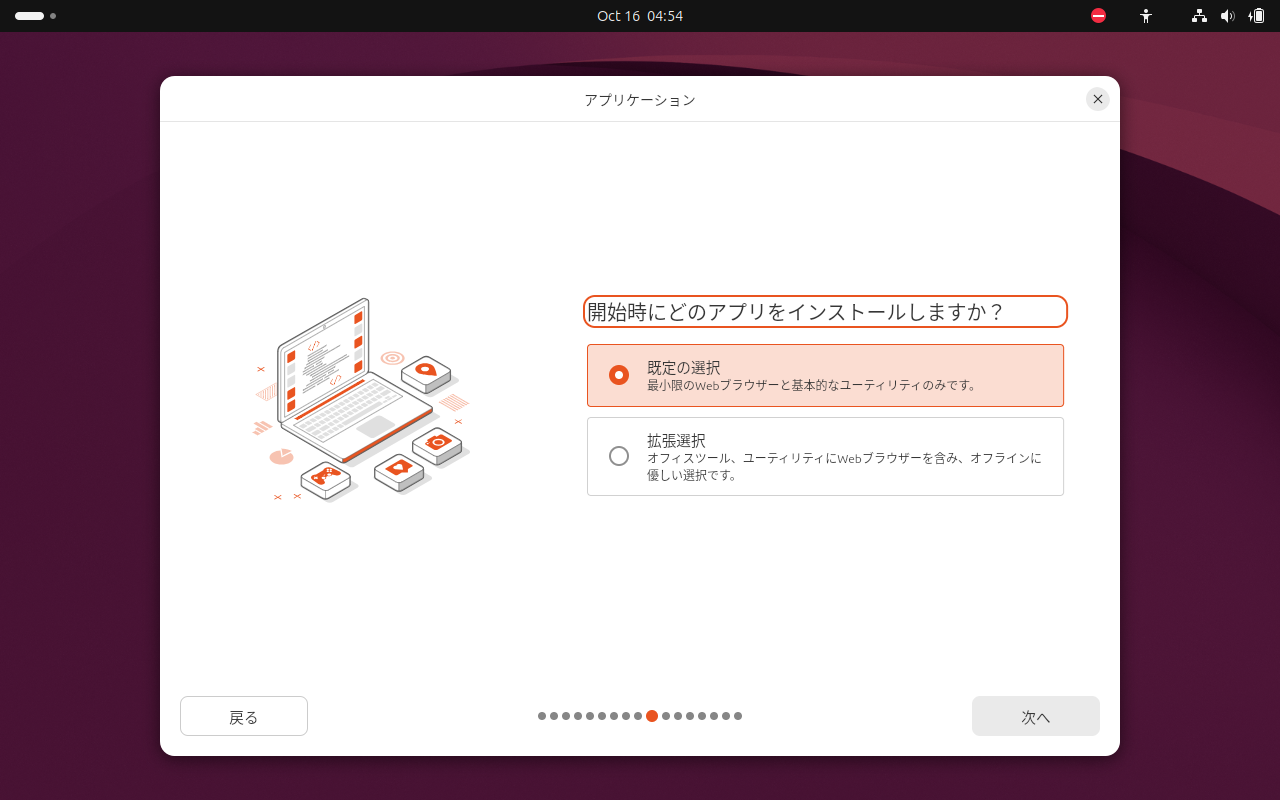Click the 次へ button
The height and width of the screenshot is (800, 1280).
pos(1036,716)
